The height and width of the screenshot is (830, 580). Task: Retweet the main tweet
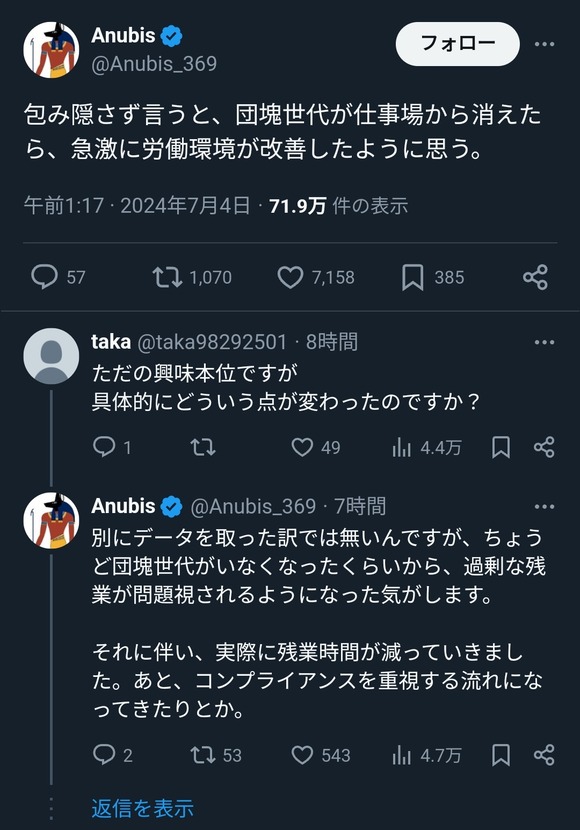tap(166, 277)
